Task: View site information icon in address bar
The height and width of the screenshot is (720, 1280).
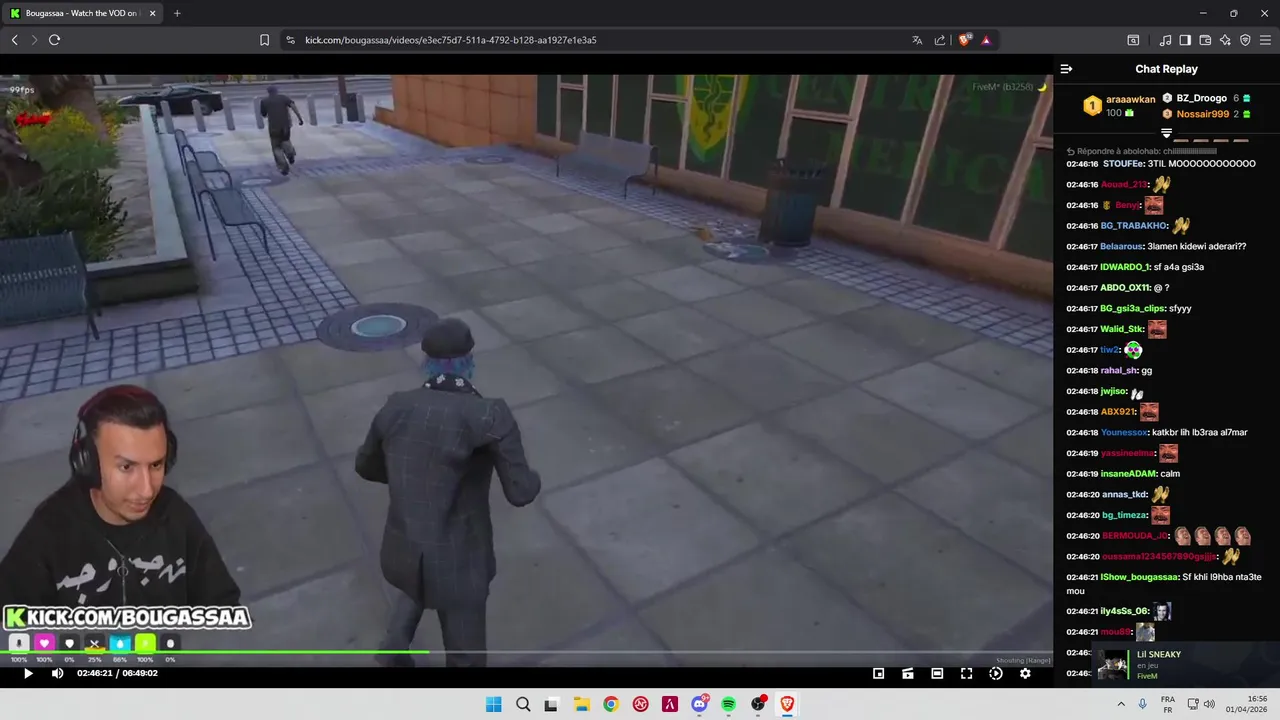Action: point(290,40)
